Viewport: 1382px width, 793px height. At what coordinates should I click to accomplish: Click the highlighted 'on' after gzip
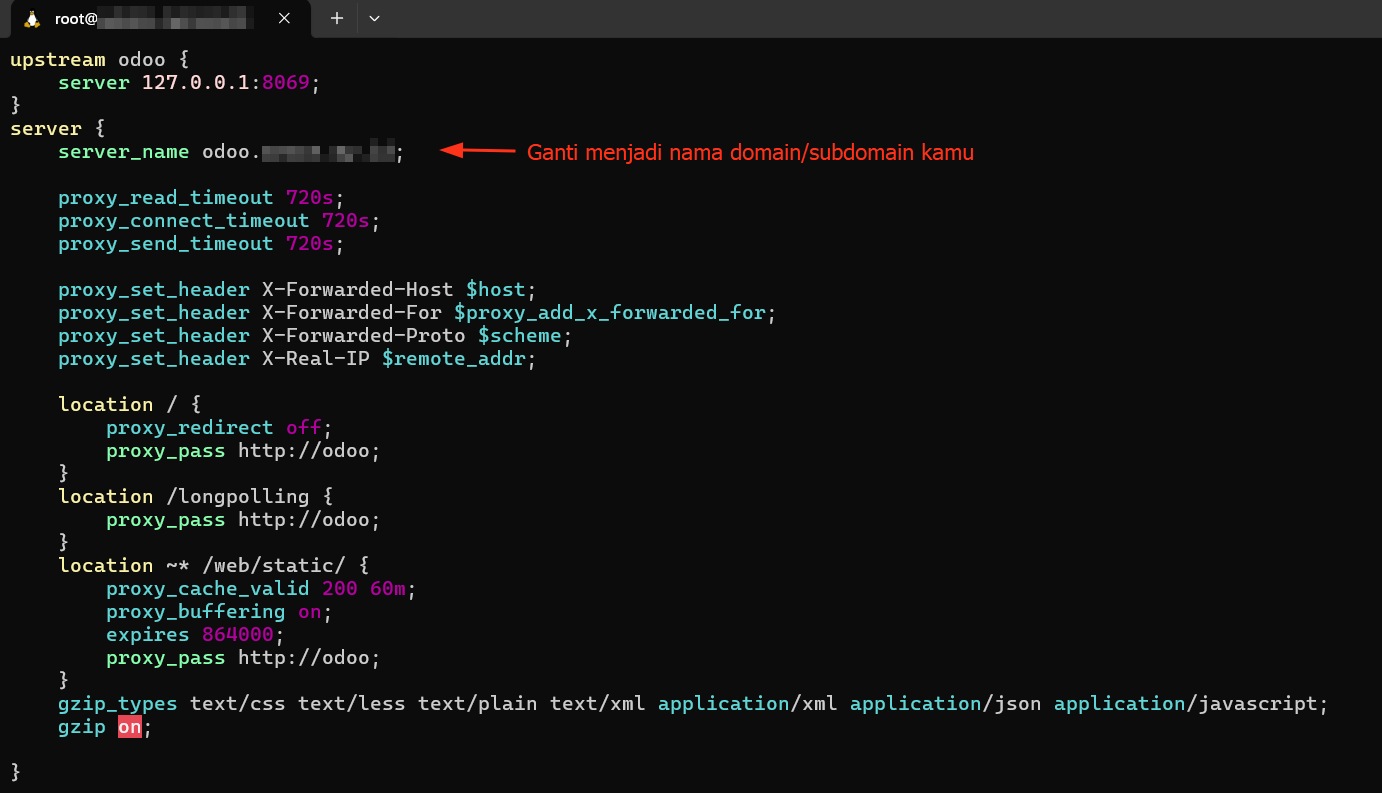[x=129, y=727]
